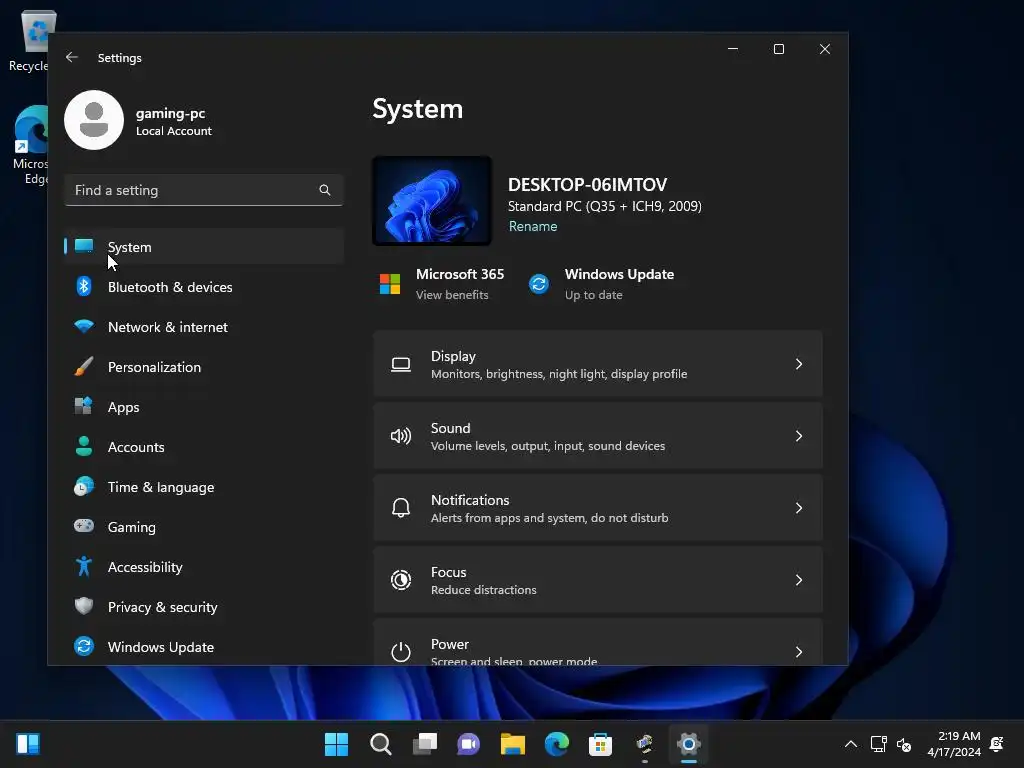This screenshot has height=768, width=1024.
Task: Open Personalization category
Action: (204, 367)
